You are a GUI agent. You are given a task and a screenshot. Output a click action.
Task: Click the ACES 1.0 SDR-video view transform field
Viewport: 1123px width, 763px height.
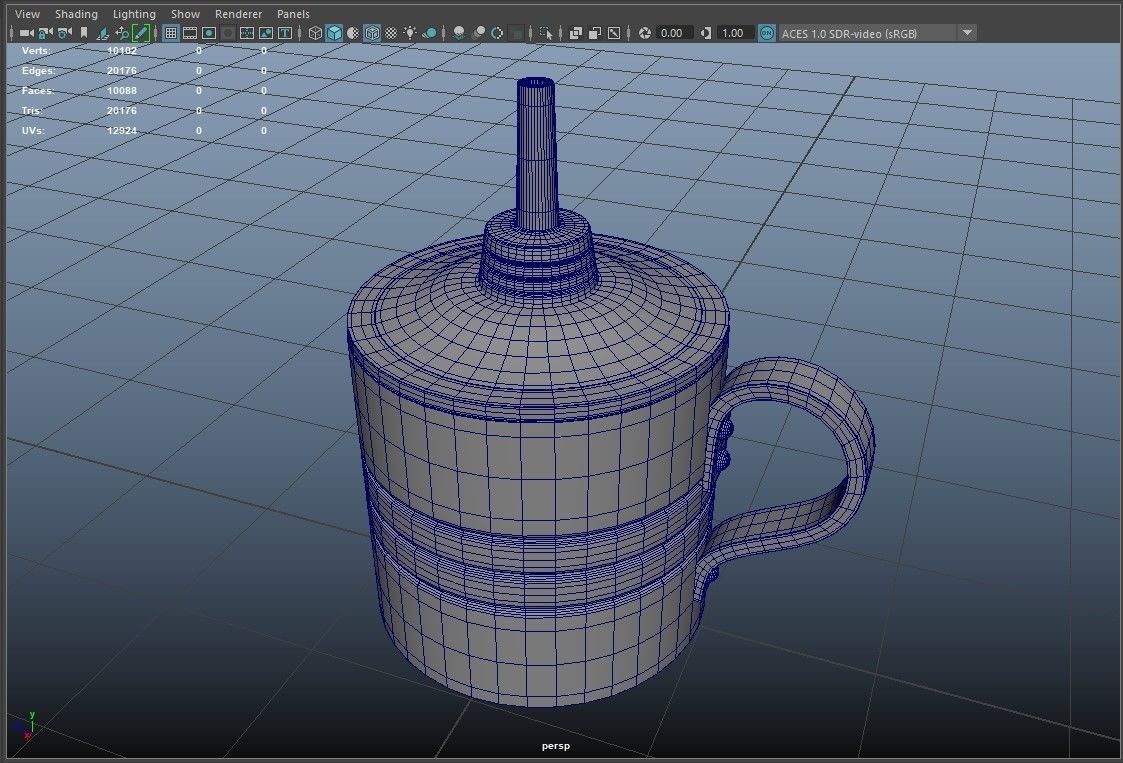[x=867, y=33]
